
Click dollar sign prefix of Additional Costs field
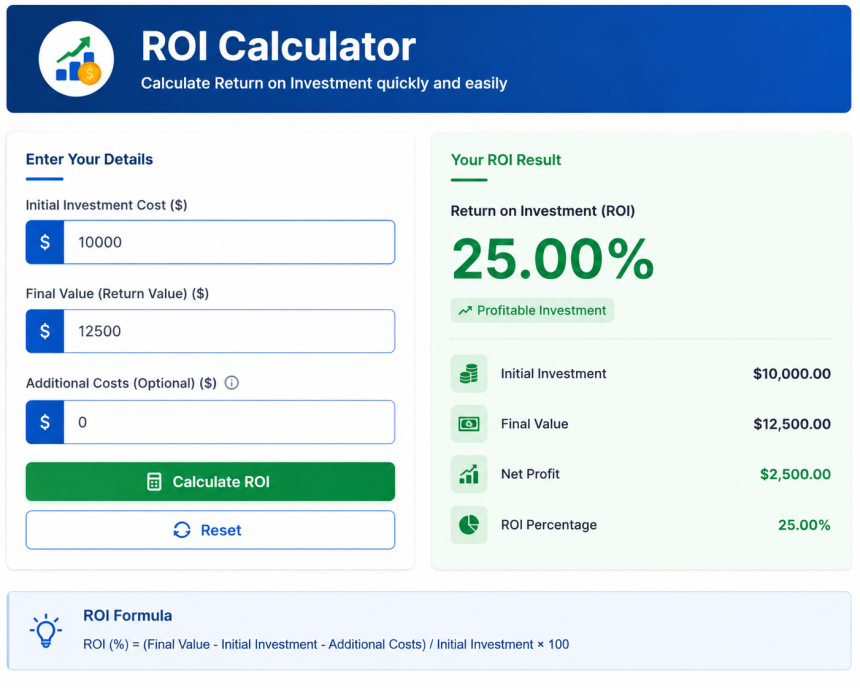tap(45, 422)
